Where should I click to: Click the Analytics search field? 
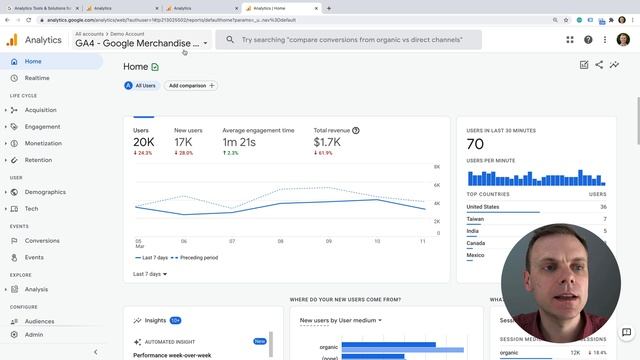349,40
